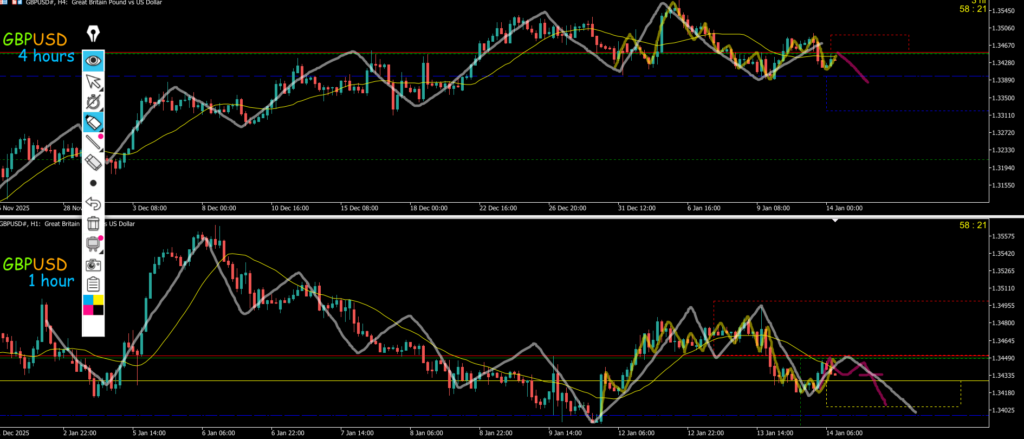Toggle annotation visibility with the eye icon
This screenshot has width=1024, height=439.
(x=94, y=60)
